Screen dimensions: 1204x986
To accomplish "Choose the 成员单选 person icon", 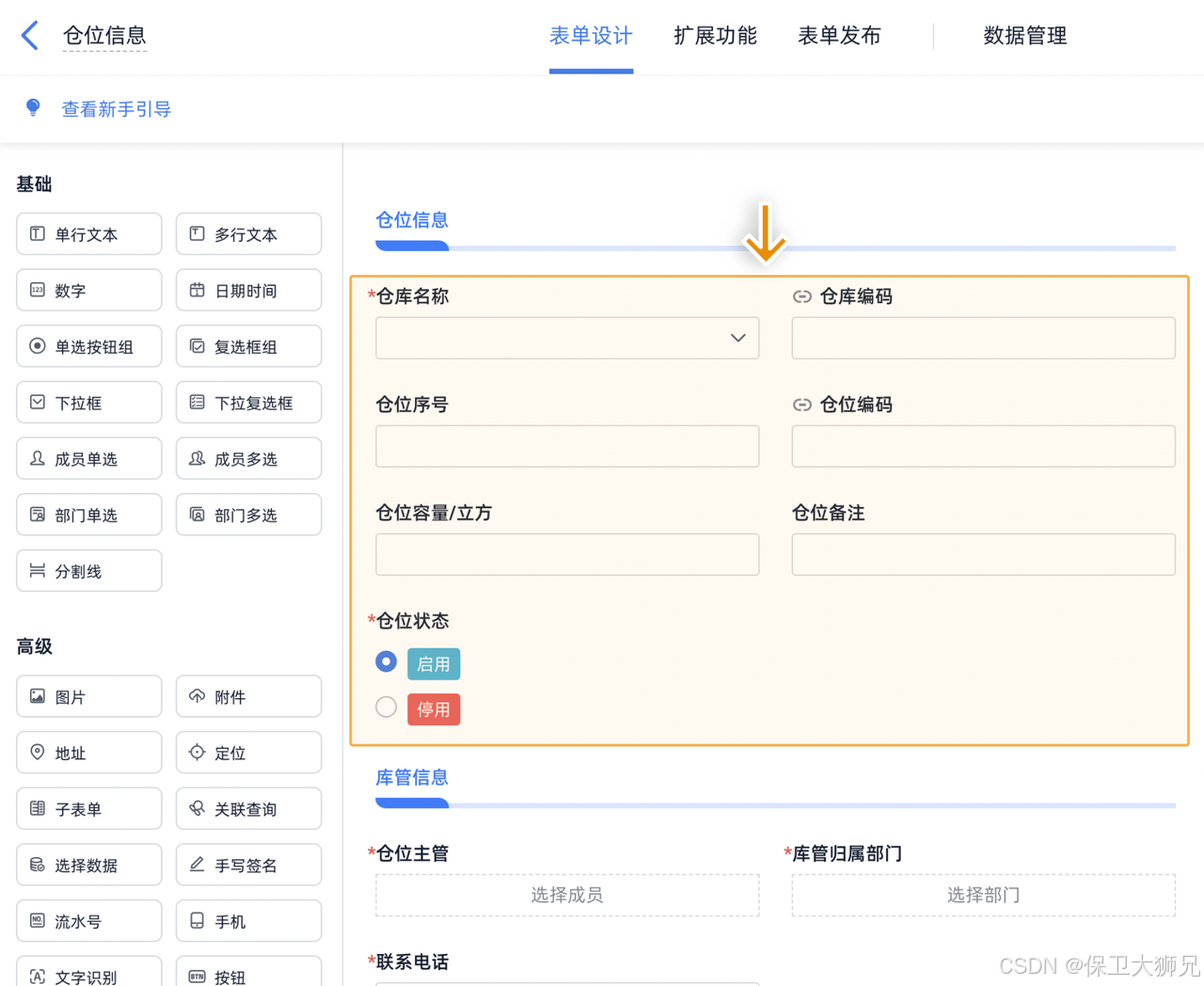I will coord(38,458).
